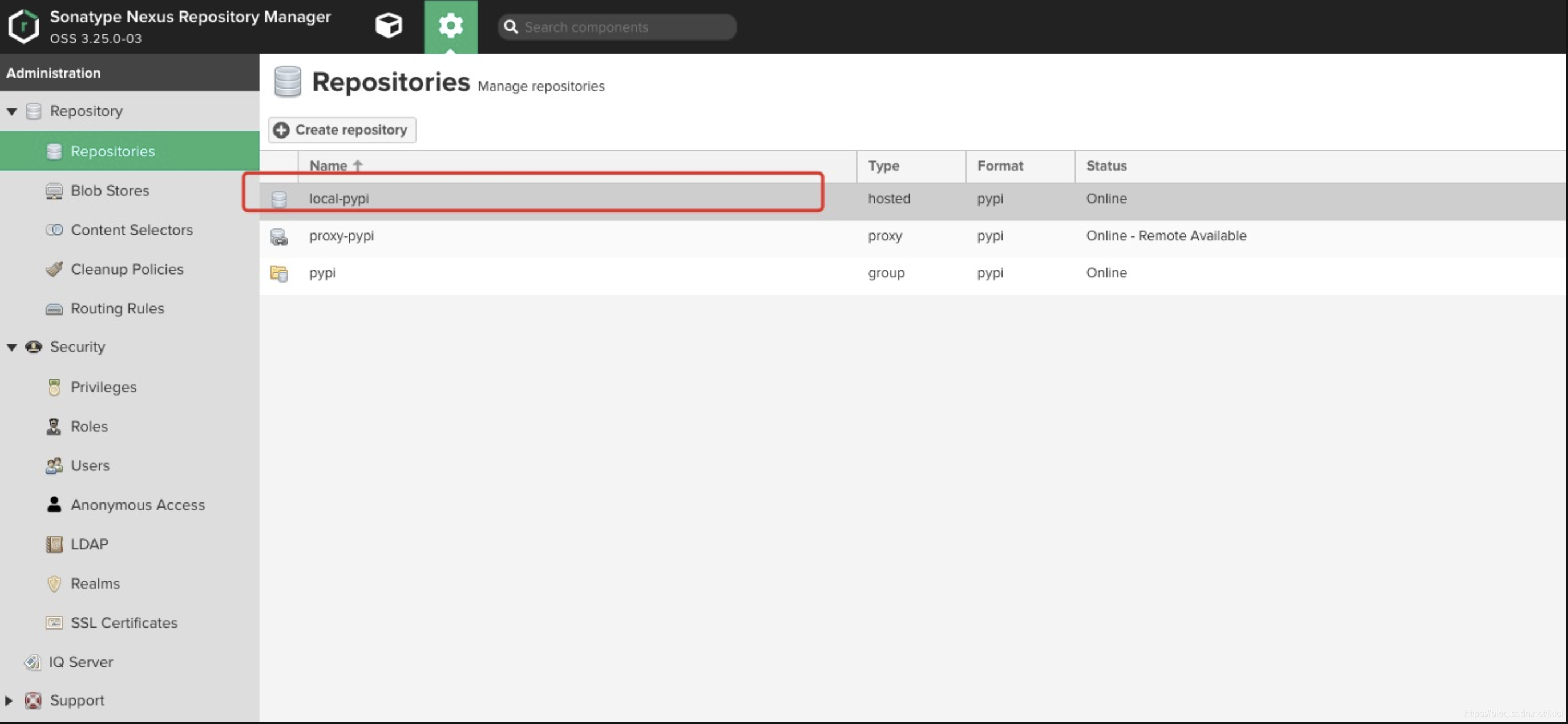Open Anonymous Access settings
The image size is (1568, 724).
[x=138, y=505]
